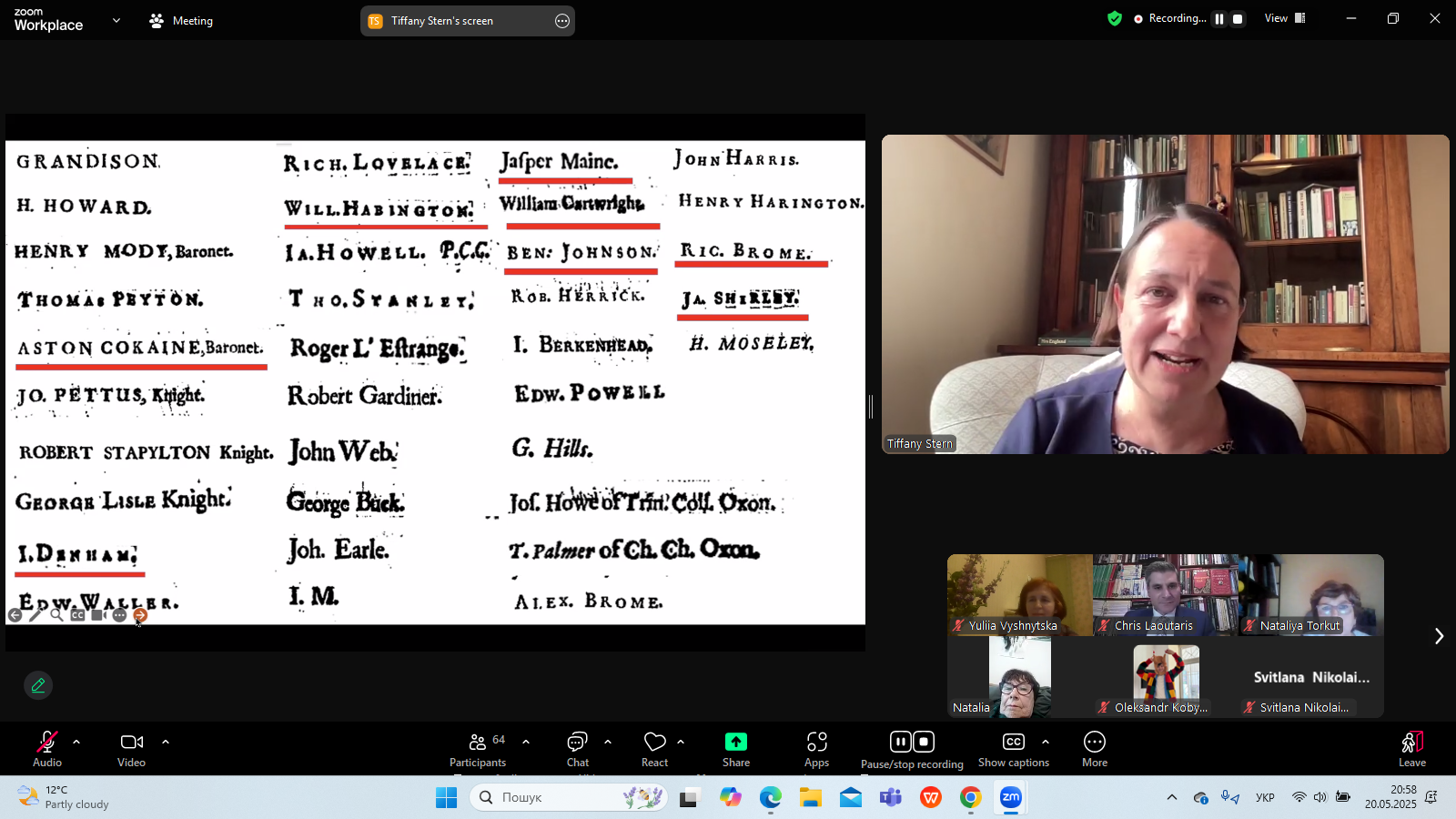Pause the recording in the top bar
Screen dimensions: 1456x819
coord(1219,19)
